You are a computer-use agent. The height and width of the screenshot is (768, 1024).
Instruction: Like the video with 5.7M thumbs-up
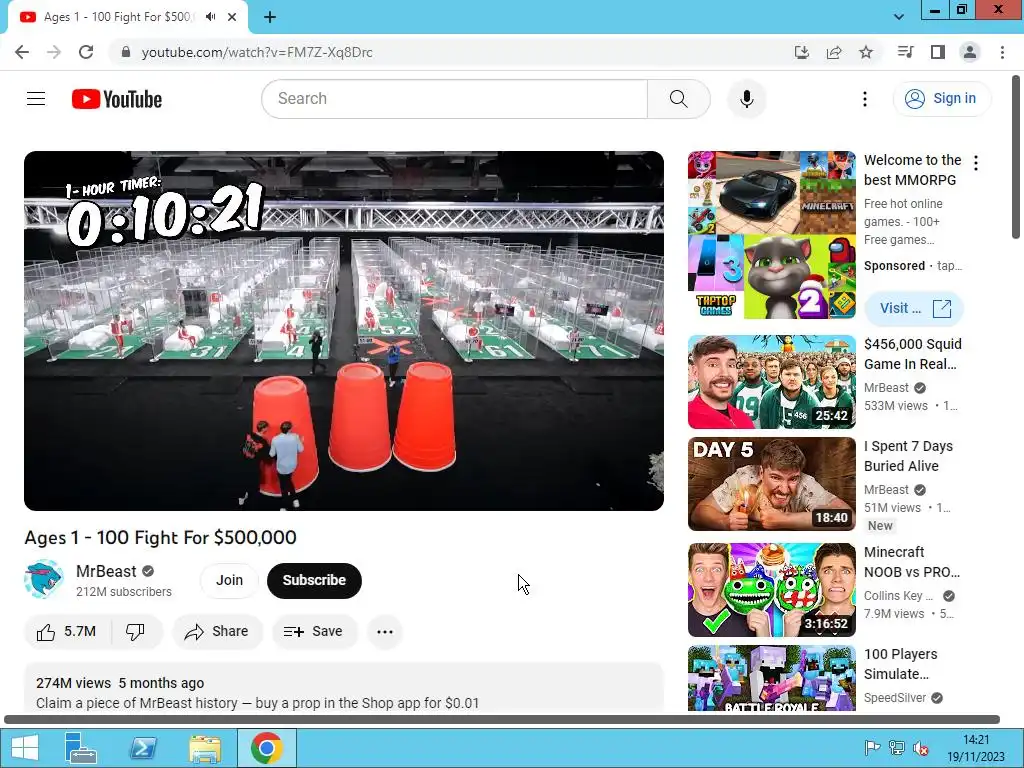coord(67,632)
